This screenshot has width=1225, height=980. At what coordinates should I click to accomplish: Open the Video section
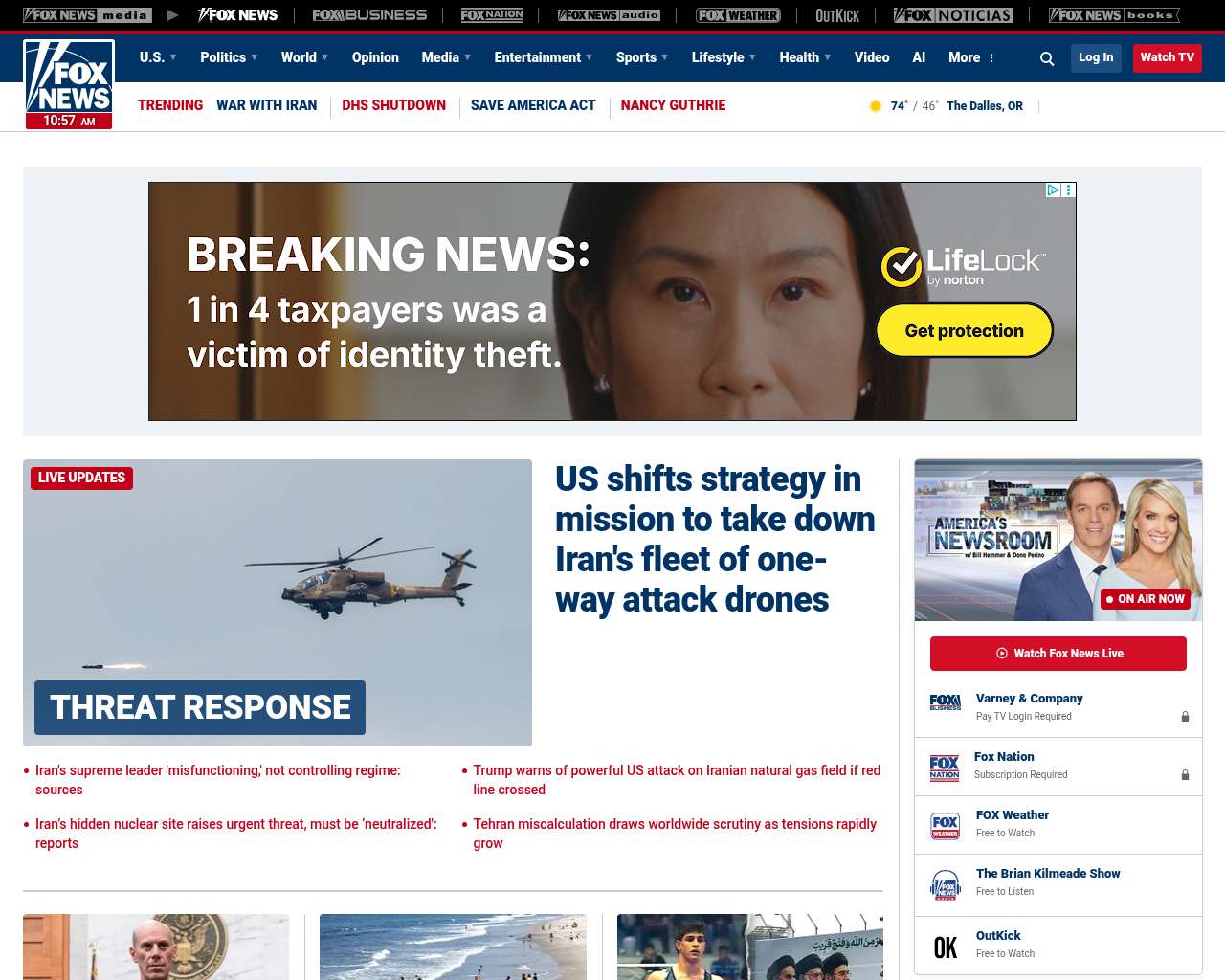pyautogui.click(x=872, y=57)
